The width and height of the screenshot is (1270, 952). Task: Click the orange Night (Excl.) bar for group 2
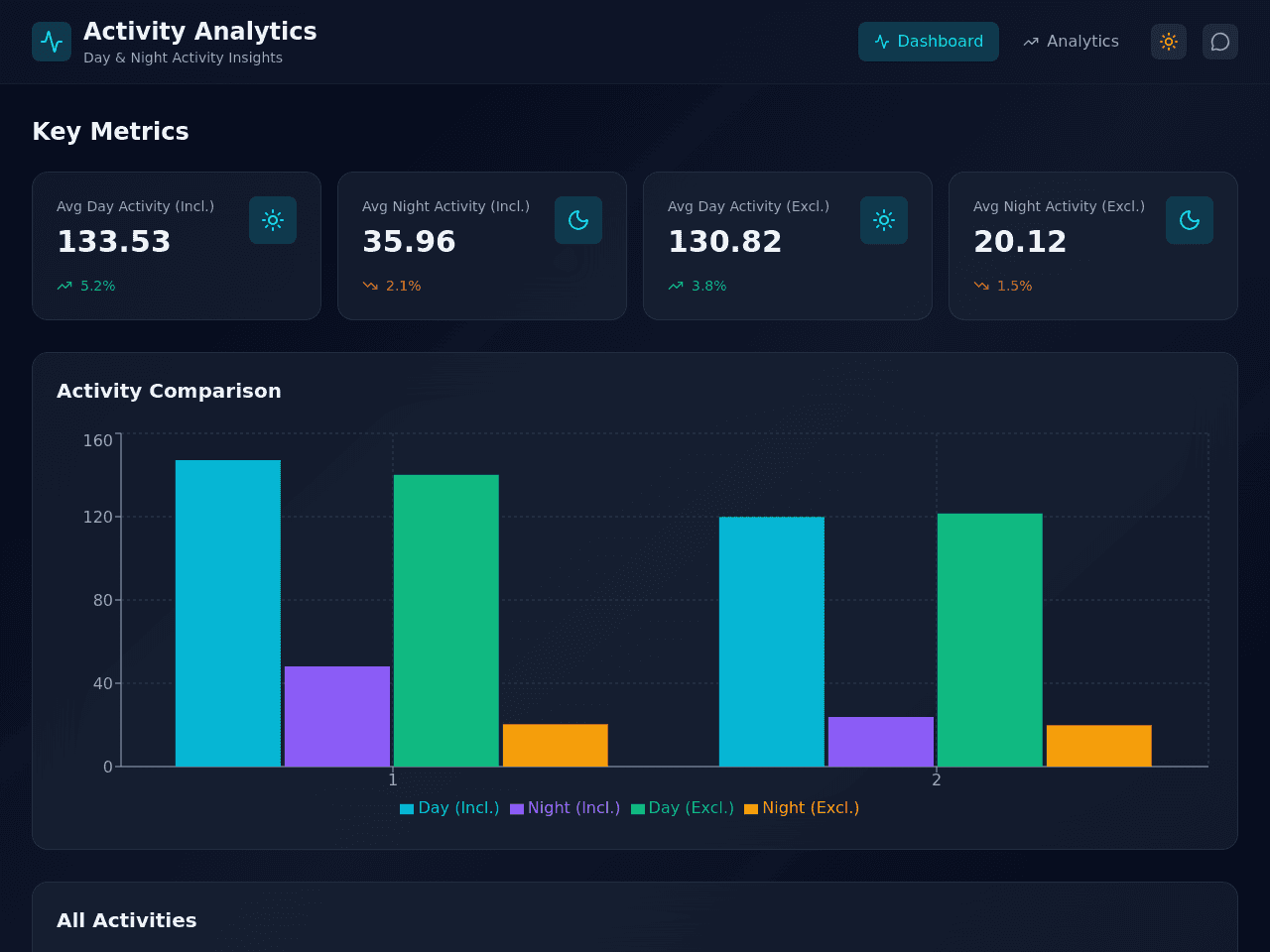pos(1099,746)
